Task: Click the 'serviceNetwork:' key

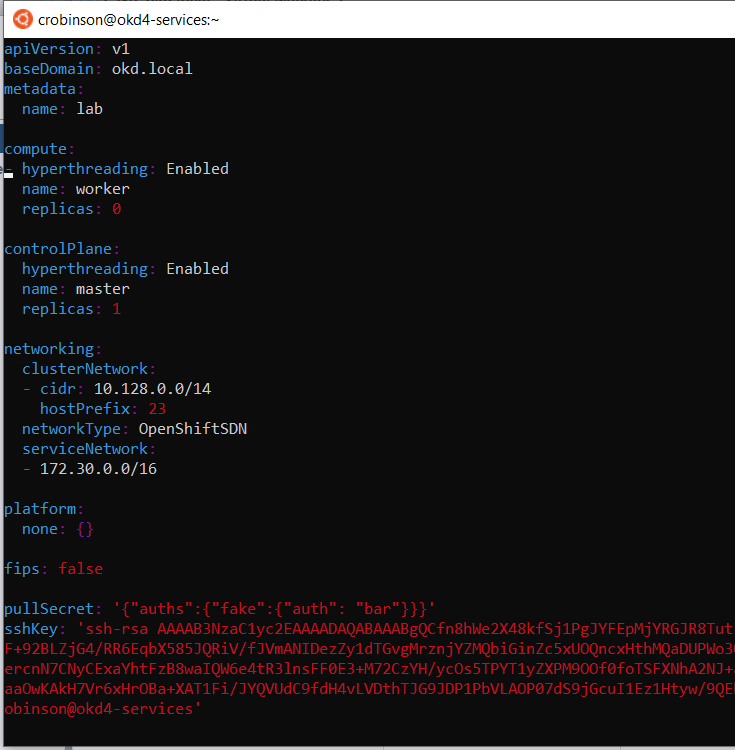Action: click(89, 449)
